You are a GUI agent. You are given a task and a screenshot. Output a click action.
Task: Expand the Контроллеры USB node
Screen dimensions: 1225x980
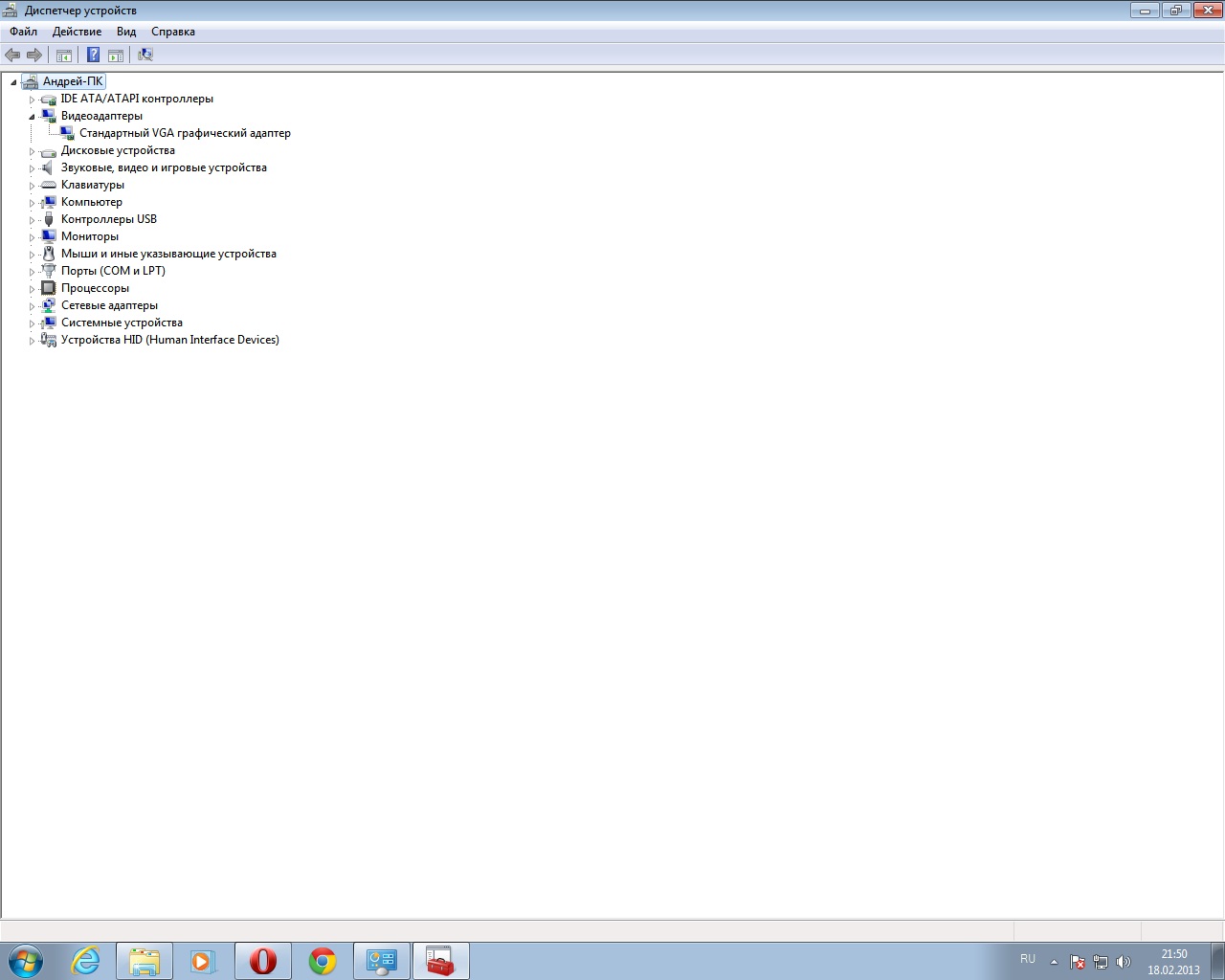(32, 220)
